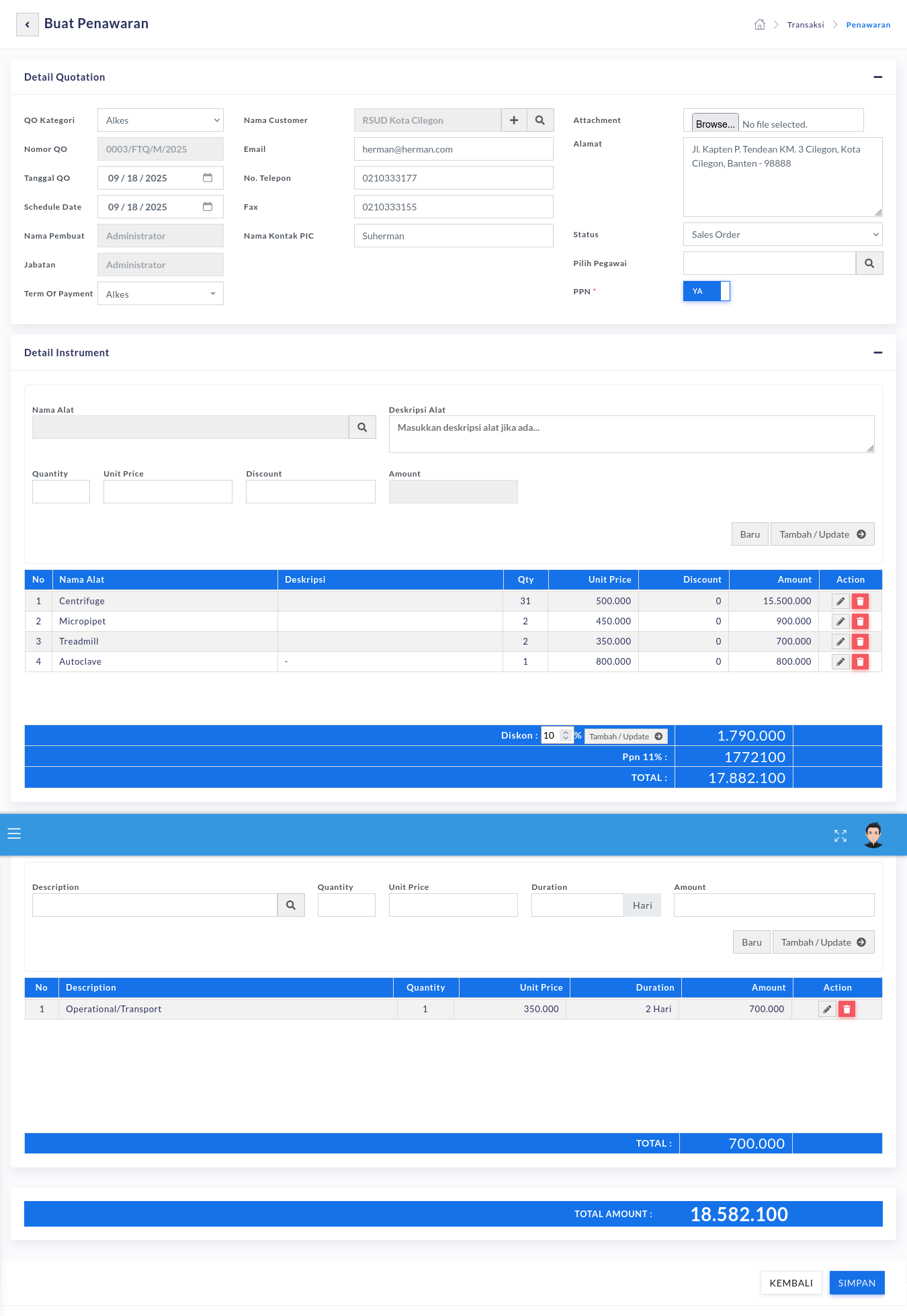Click the KEMBALI button
907x1316 pixels.
coord(791,1283)
